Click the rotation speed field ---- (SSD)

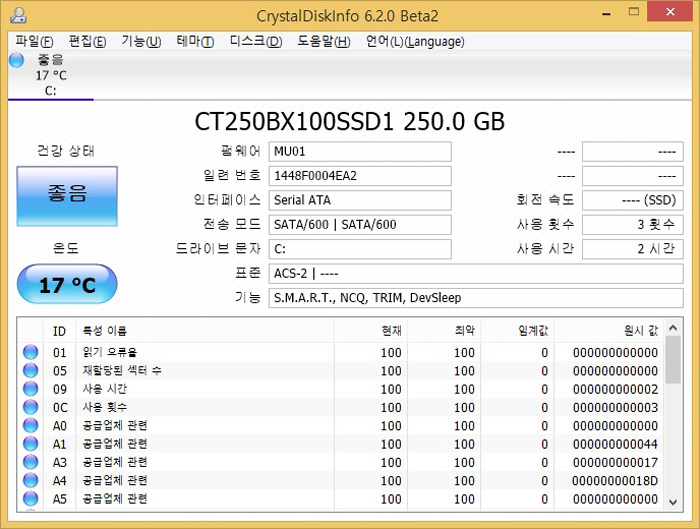coord(633,200)
